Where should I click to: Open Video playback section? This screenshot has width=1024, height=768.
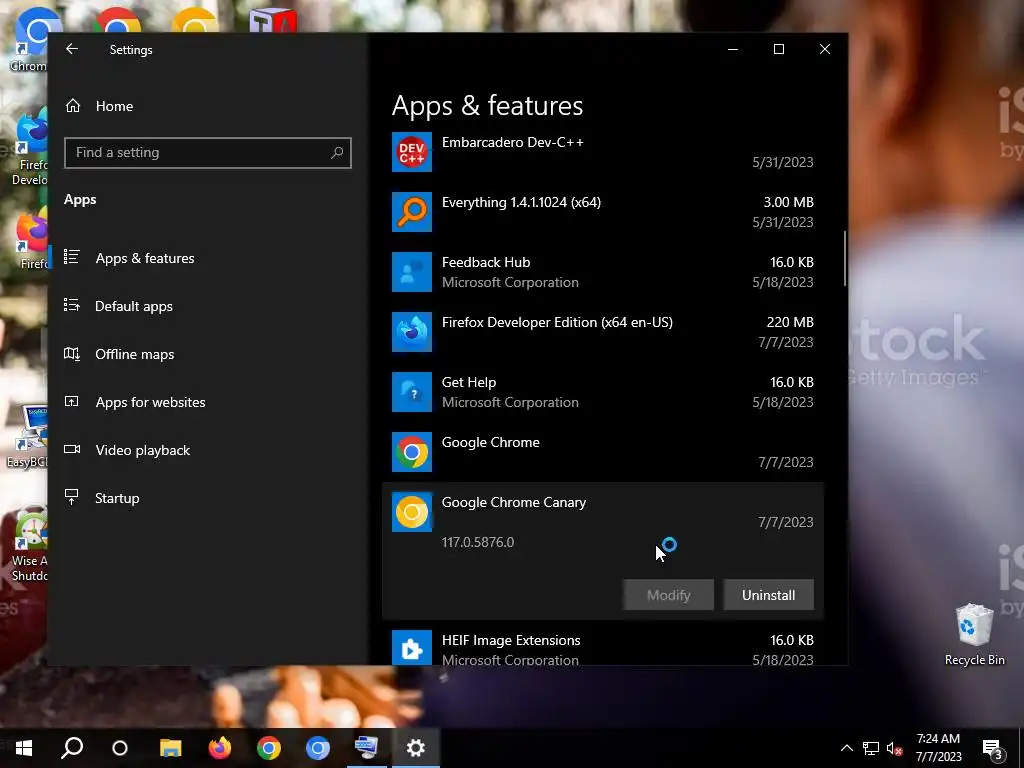[142, 450]
